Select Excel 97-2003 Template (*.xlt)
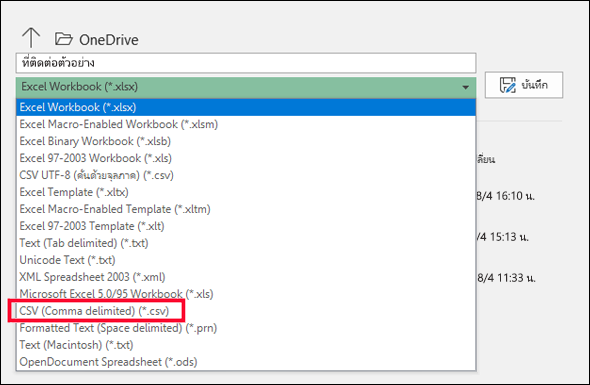The height and width of the screenshot is (385, 590). tap(246, 226)
